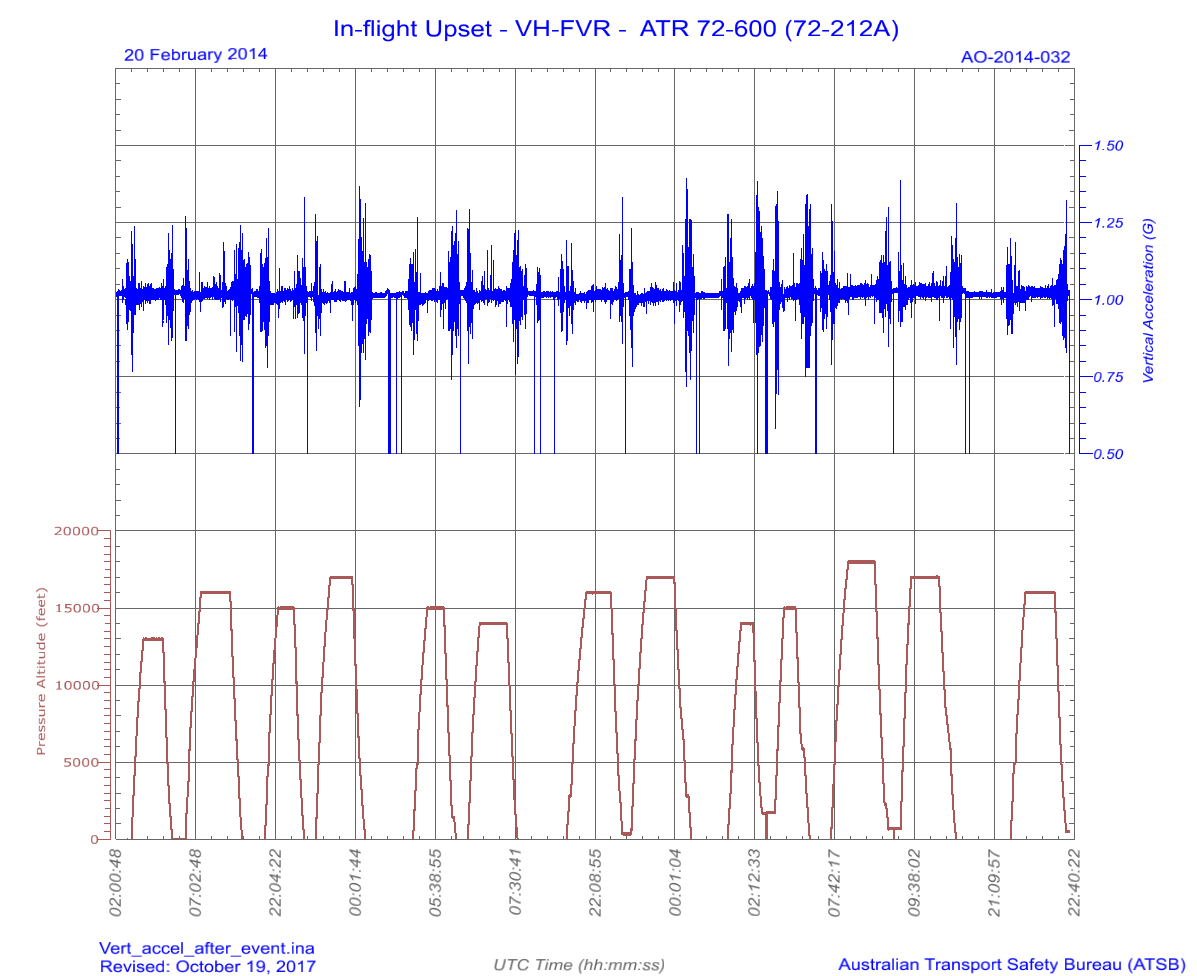Click the 'Vertical Acceleration (G)' axis label
The image size is (1197, 976).
pos(1147,301)
